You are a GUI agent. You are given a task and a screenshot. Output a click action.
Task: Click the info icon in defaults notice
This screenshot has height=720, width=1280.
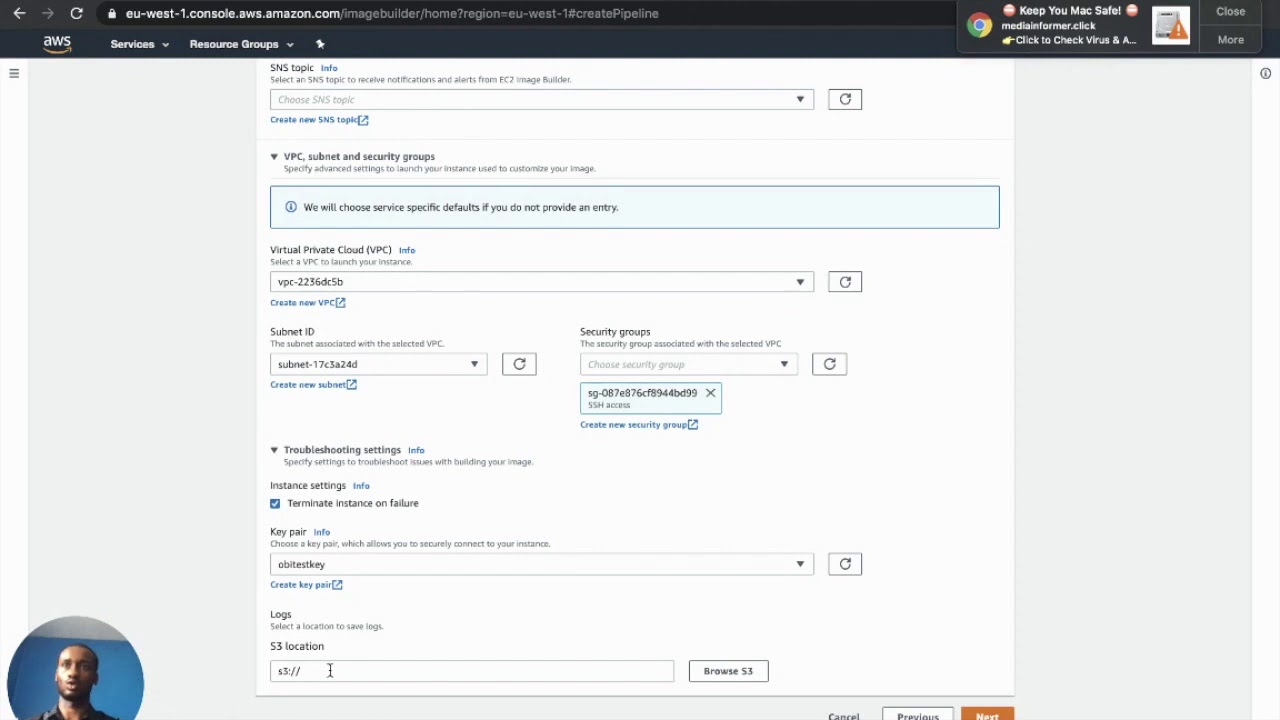[x=291, y=207]
